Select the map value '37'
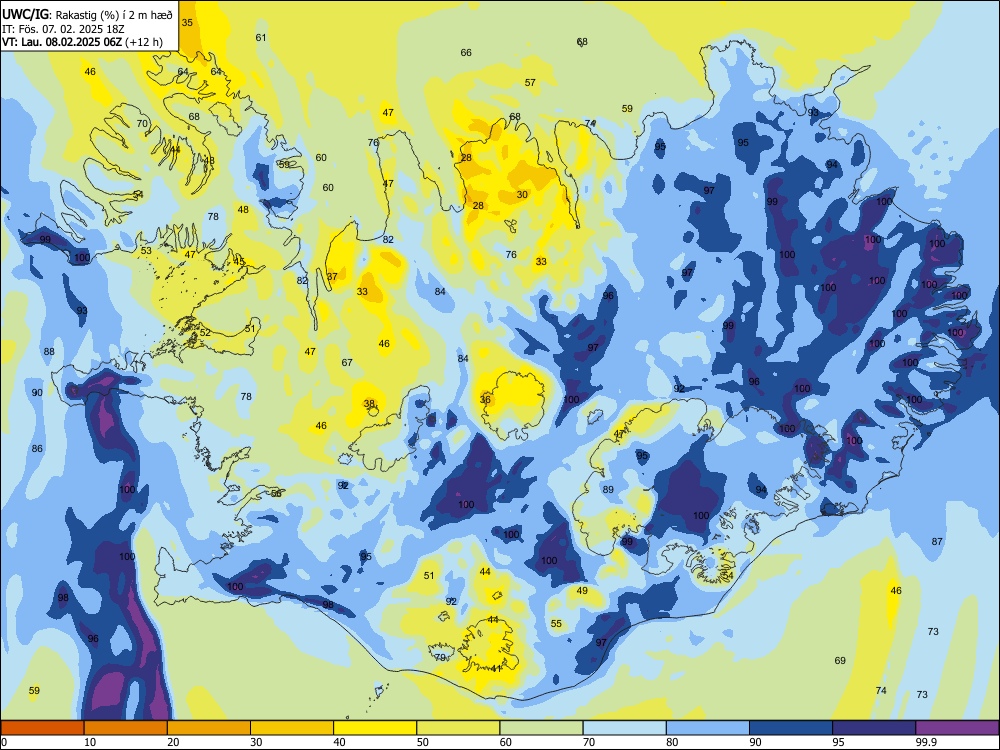Image resolution: width=1000 pixels, height=750 pixels. coord(332,277)
